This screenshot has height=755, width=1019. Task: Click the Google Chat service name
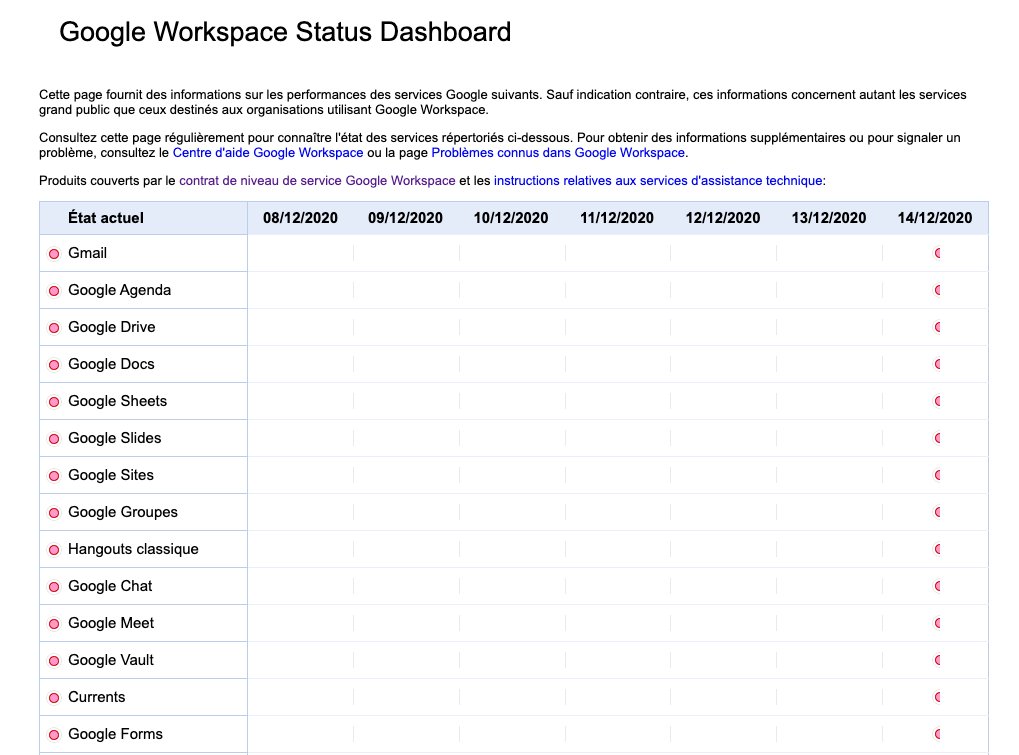110,587
